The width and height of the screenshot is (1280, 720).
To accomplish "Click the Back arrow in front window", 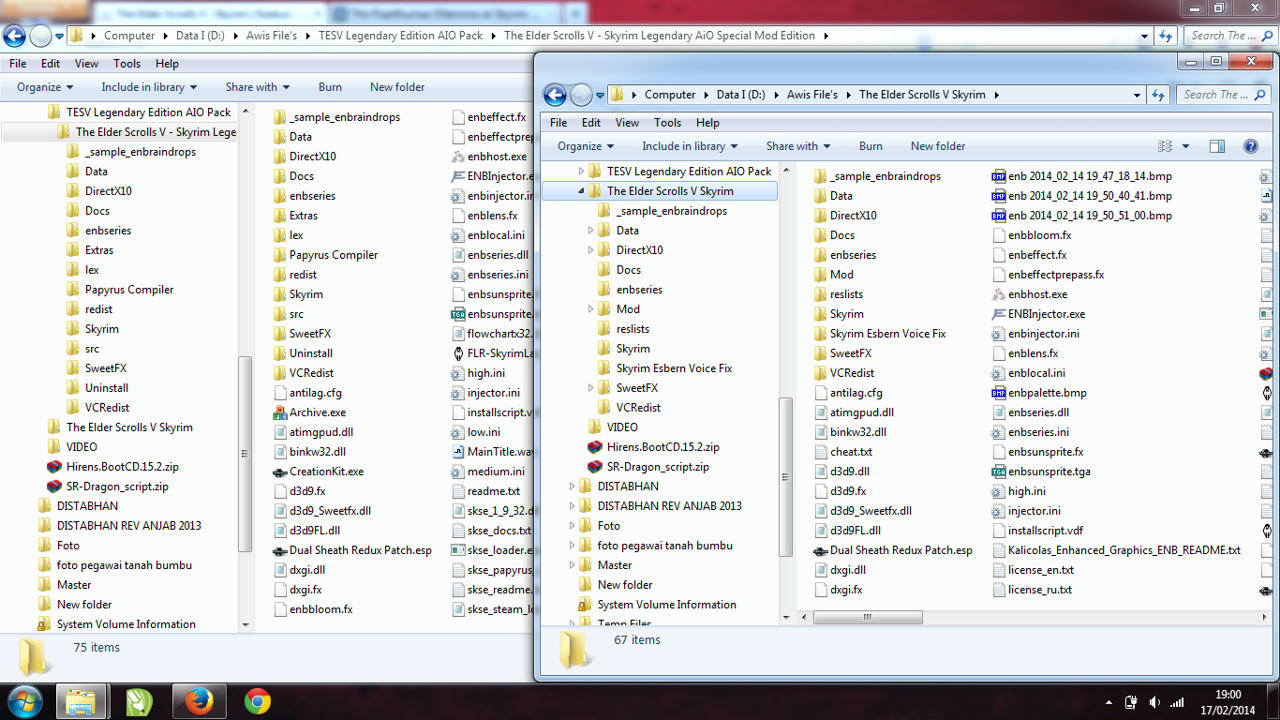I will click(555, 95).
